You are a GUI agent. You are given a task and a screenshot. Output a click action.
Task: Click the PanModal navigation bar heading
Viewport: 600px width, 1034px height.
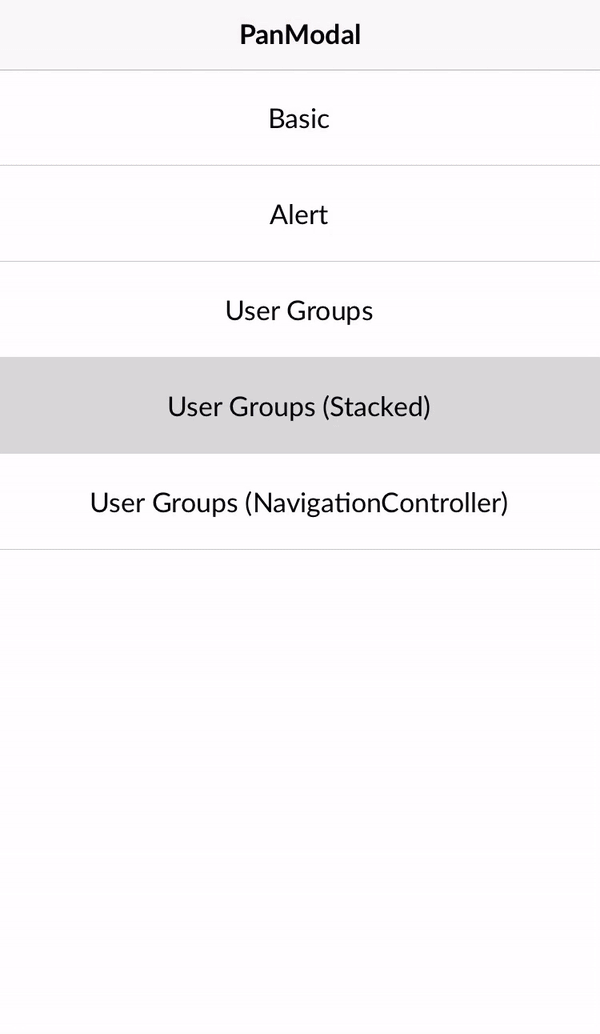click(300, 35)
